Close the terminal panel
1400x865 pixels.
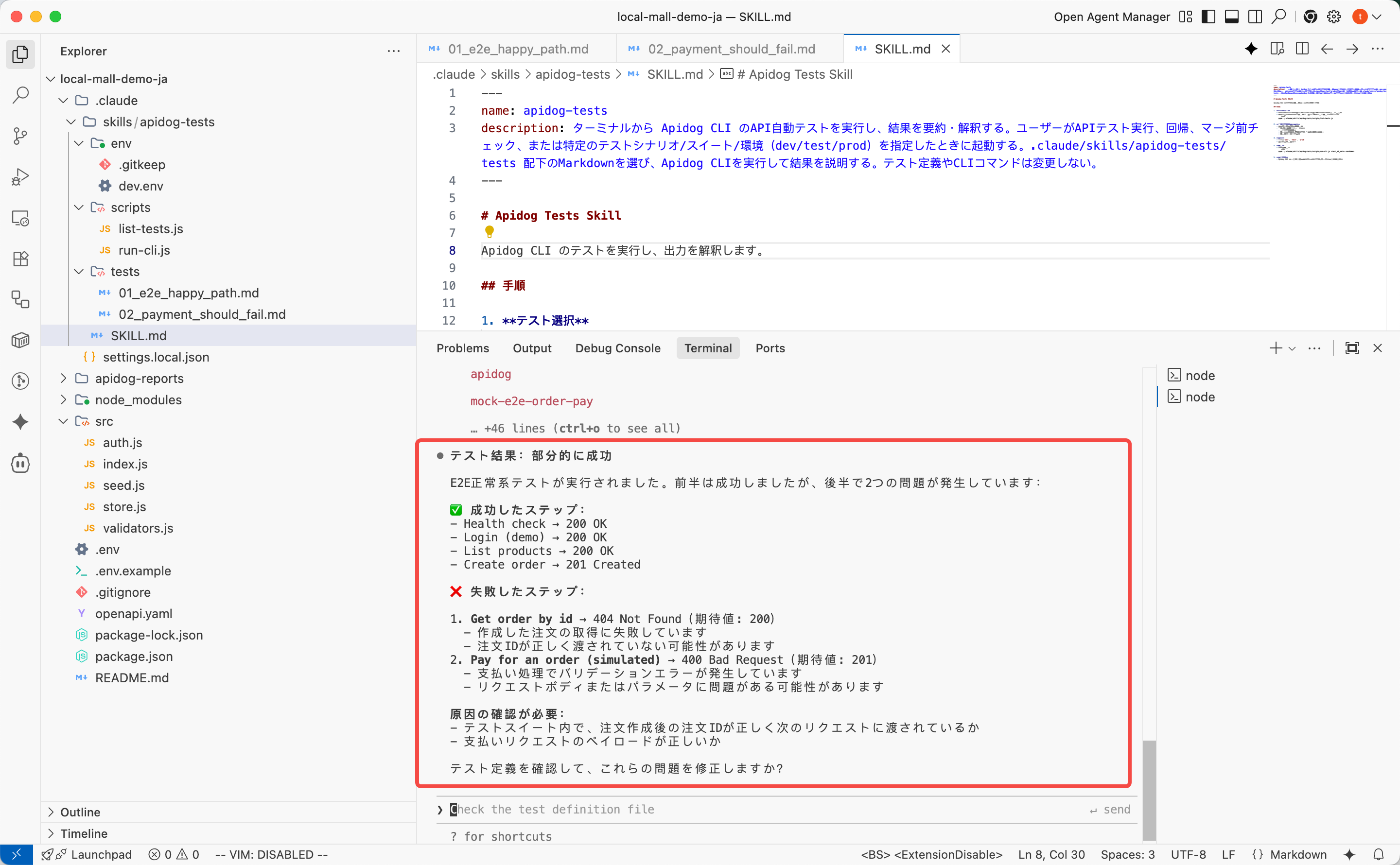click(x=1378, y=348)
